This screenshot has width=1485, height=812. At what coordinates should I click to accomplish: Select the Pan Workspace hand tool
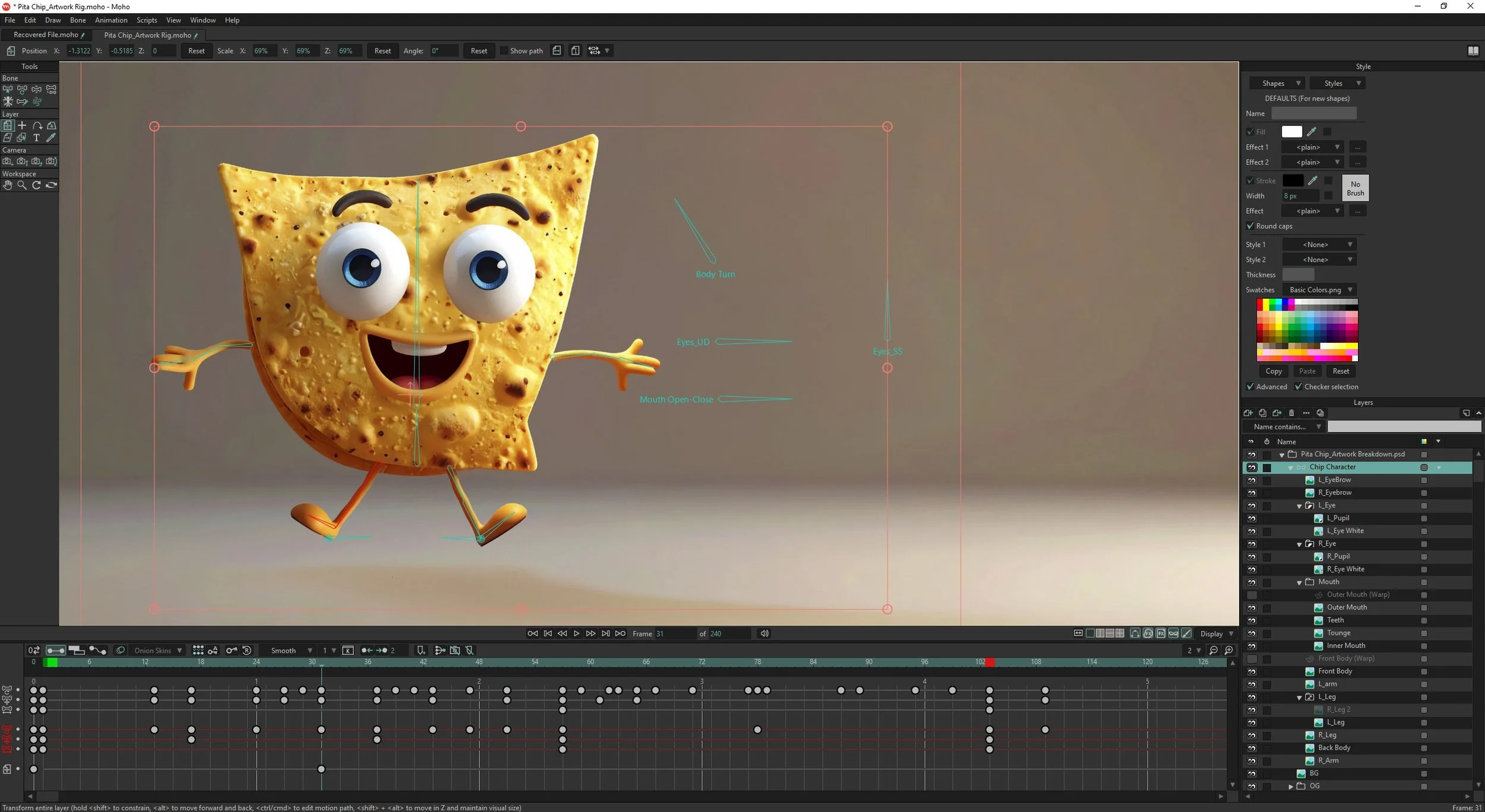pyautogui.click(x=7, y=185)
